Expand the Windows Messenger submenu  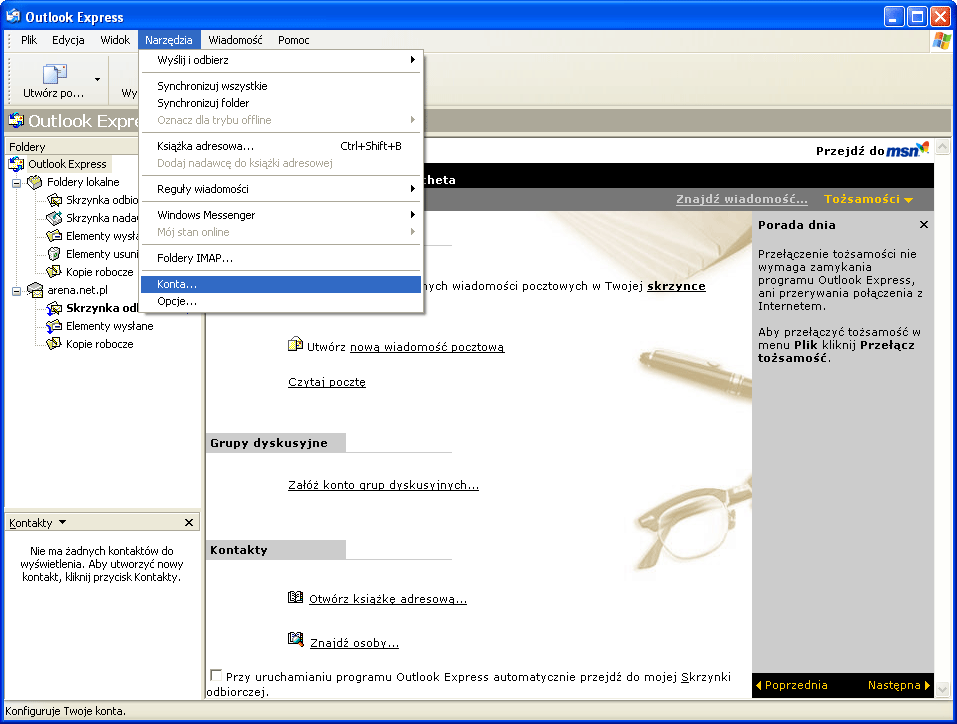tap(413, 214)
